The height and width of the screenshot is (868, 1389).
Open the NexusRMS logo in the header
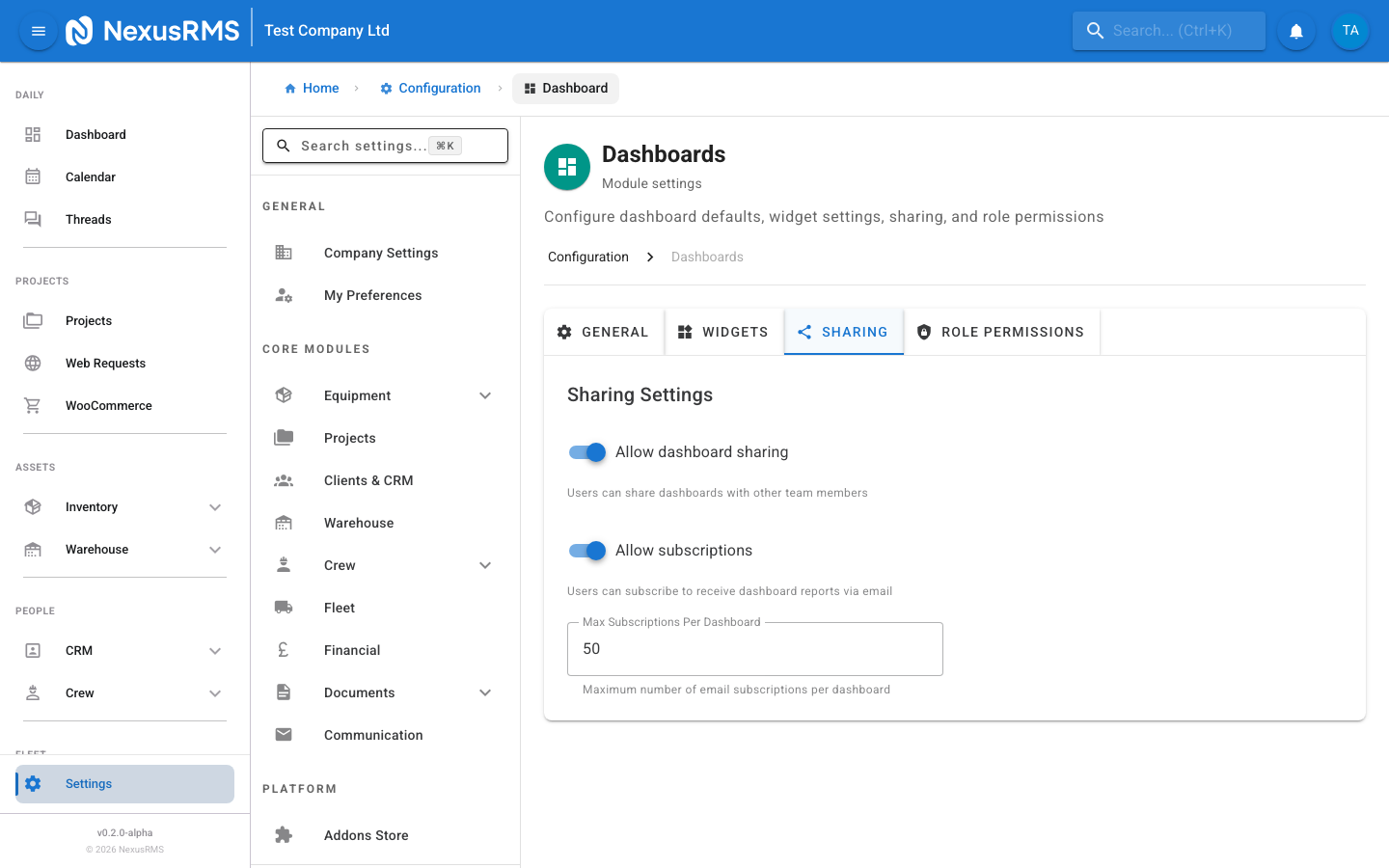point(152,30)
